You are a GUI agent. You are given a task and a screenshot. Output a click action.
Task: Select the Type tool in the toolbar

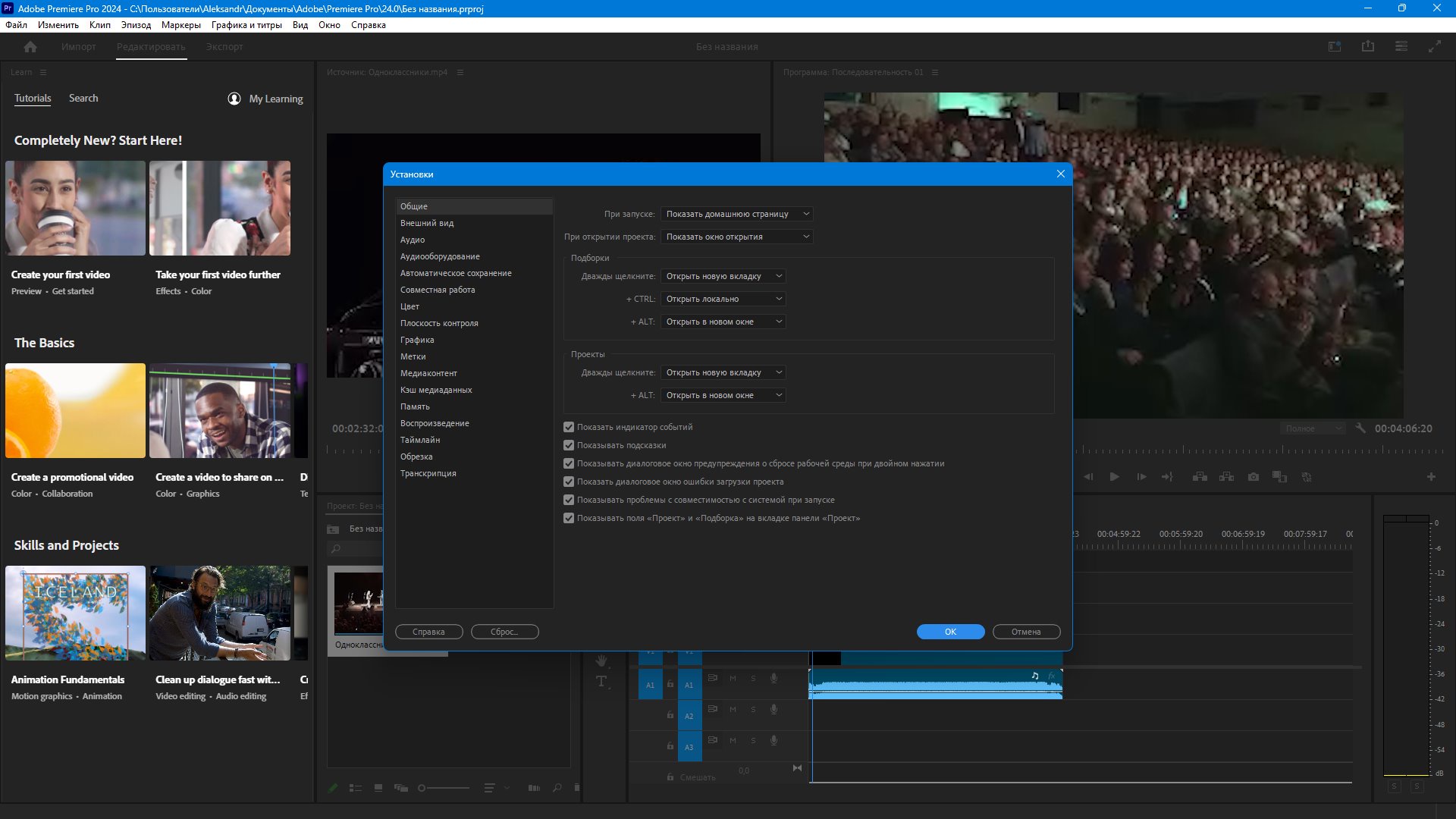[601, 681]
